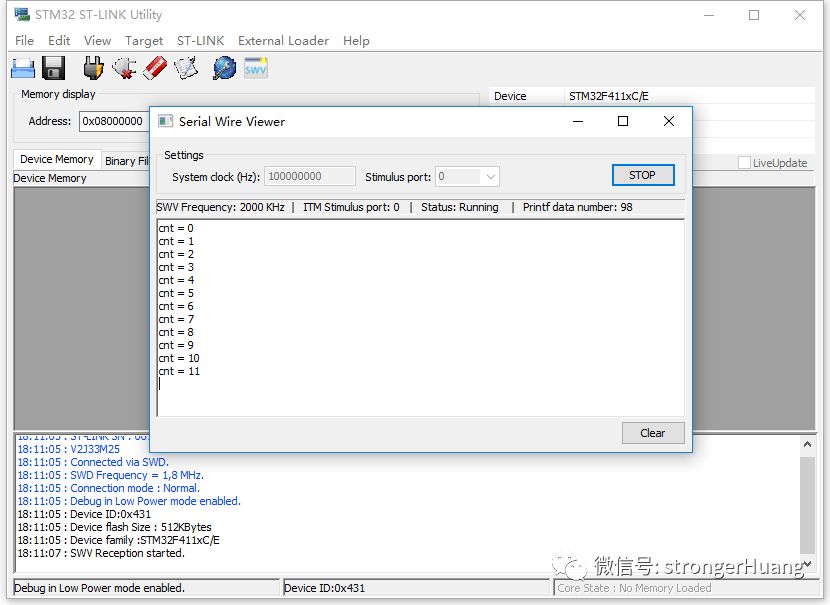
Task: Click the Save floppy disk icon
Action: (53, 68)
